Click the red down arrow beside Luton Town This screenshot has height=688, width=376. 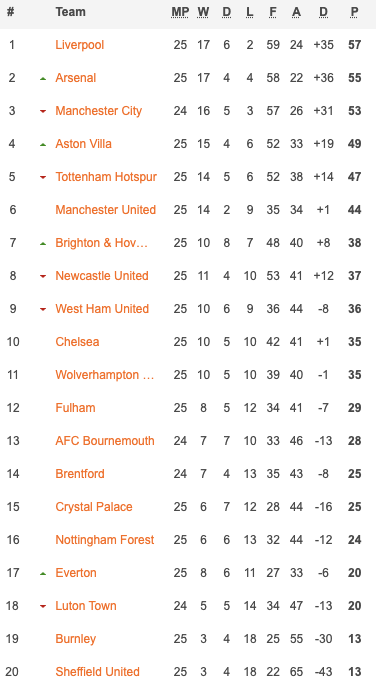43,606
